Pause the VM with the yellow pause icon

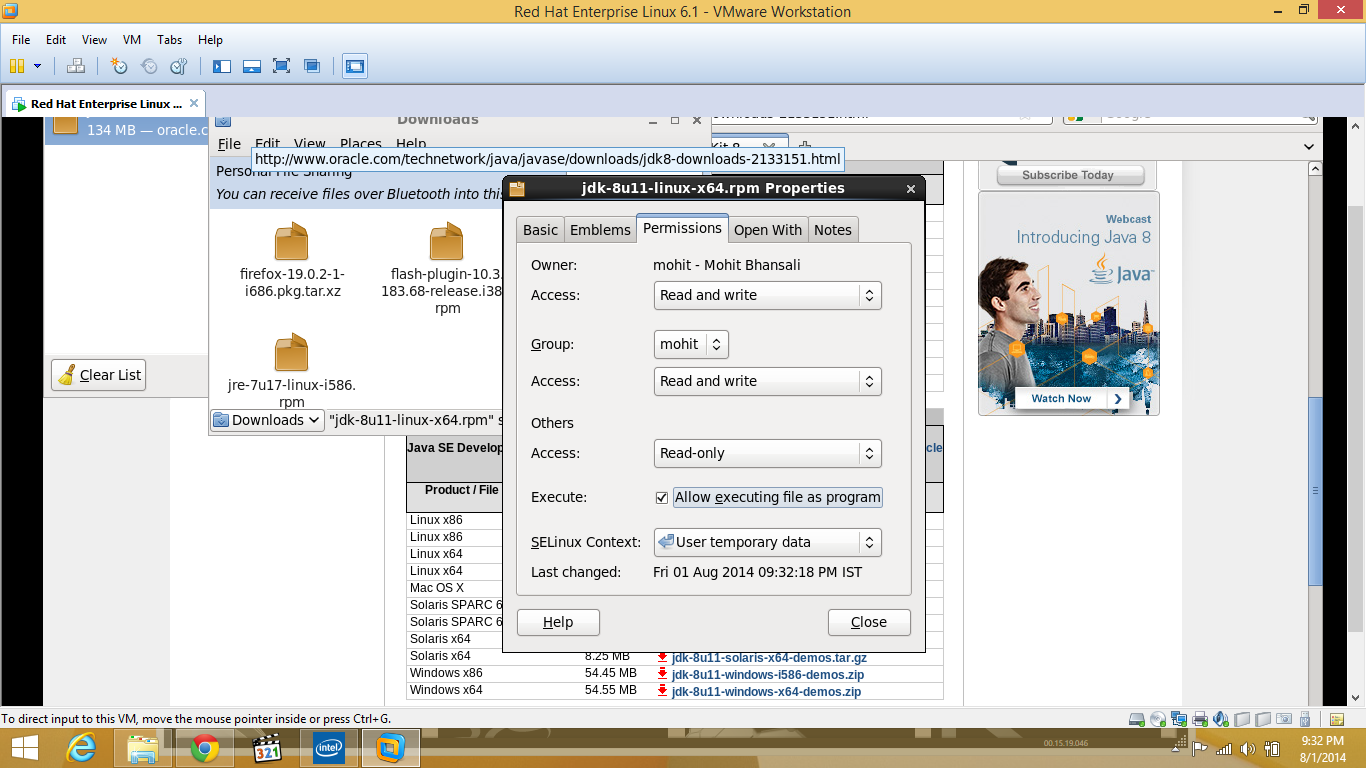click(16, 66)
